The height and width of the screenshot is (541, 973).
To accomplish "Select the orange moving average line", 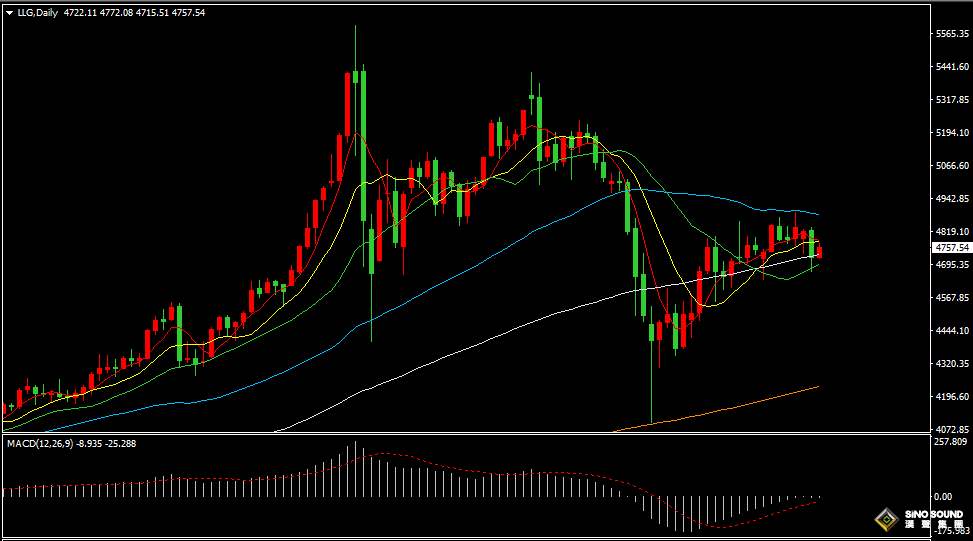I will (x=714, y=411).
